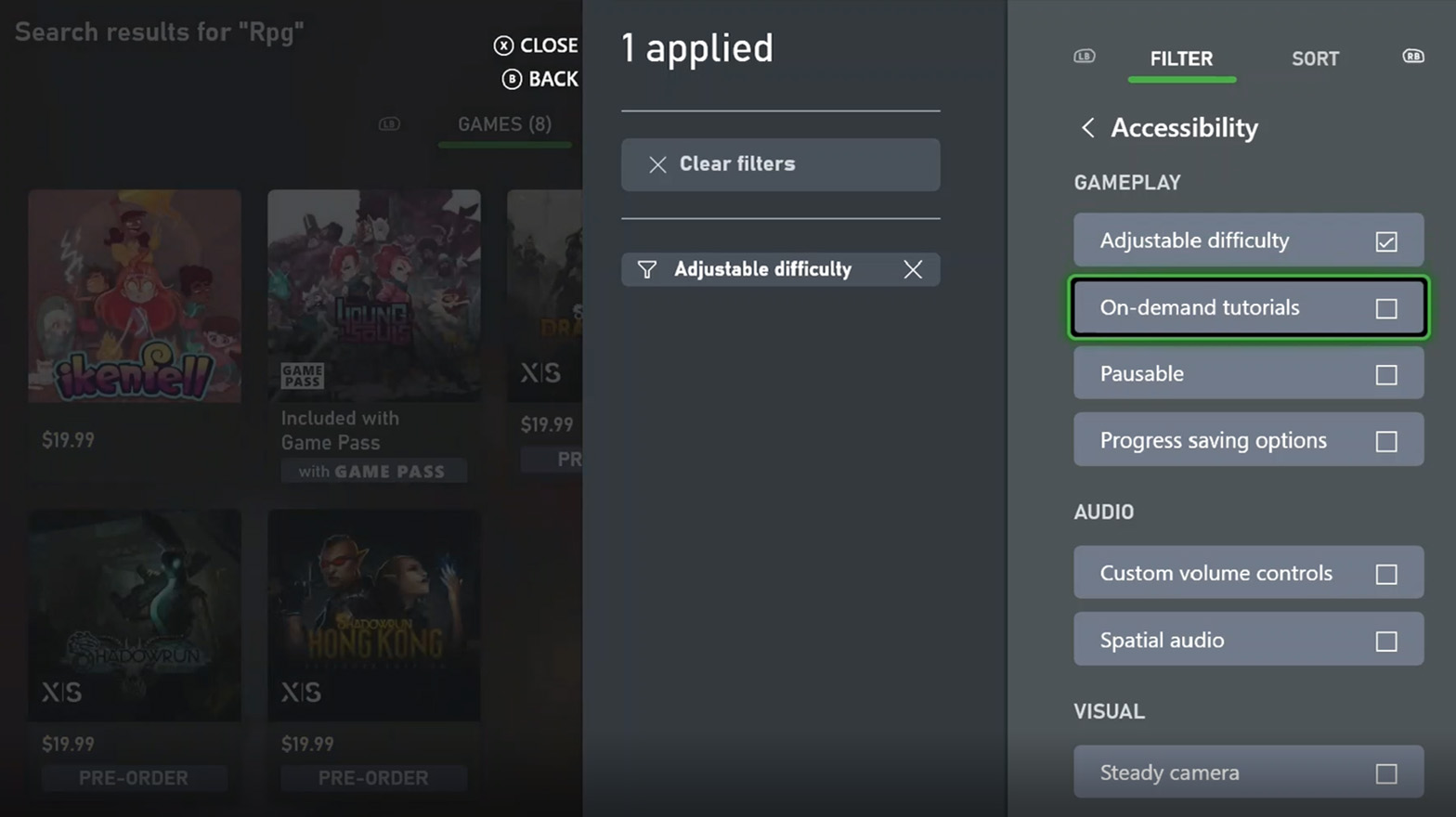Open the Games (8) results tab
The height and width of the screenshot is (817, 1456).
(504, 124)
